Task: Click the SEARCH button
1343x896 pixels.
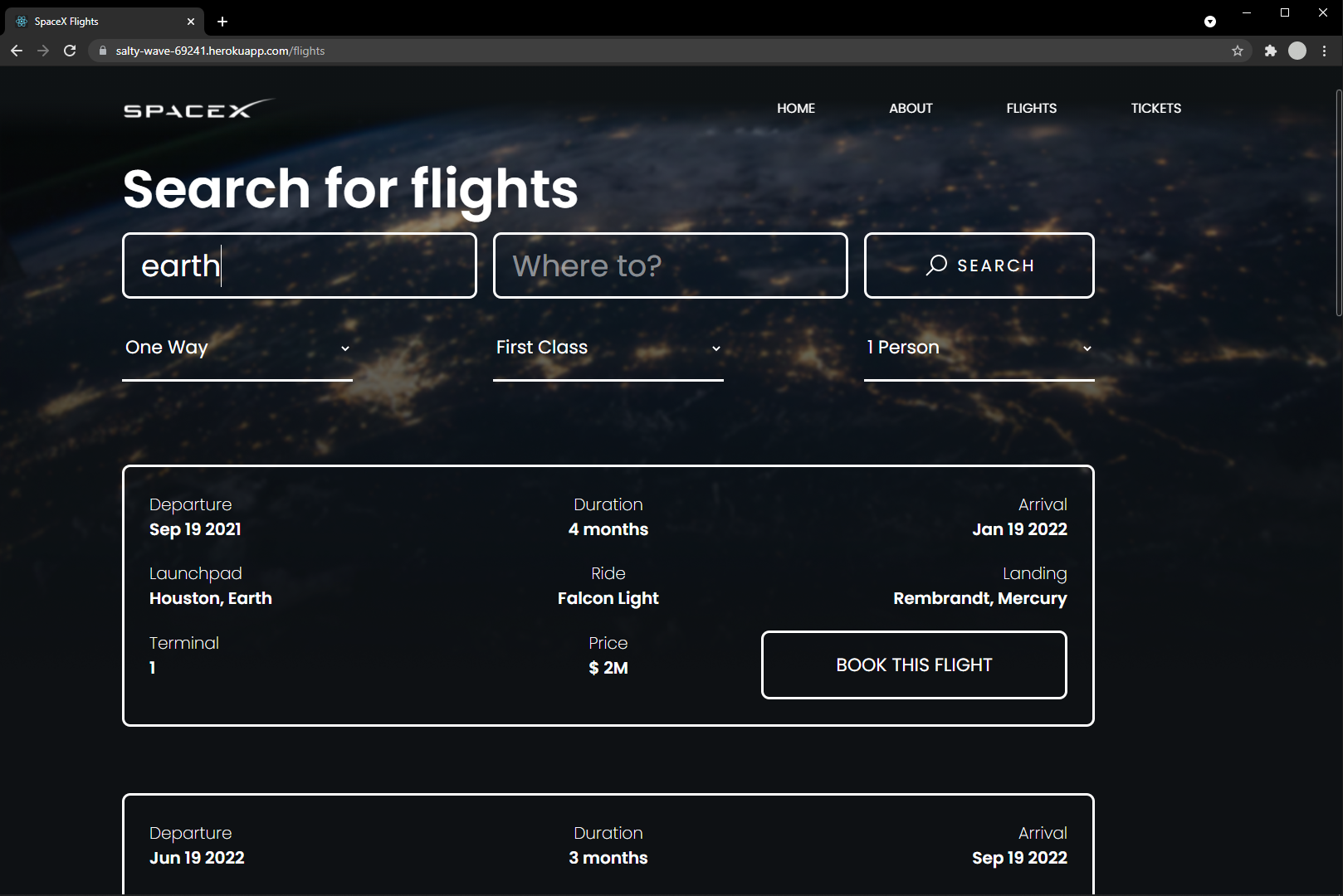Action: (x=979, y=265)
